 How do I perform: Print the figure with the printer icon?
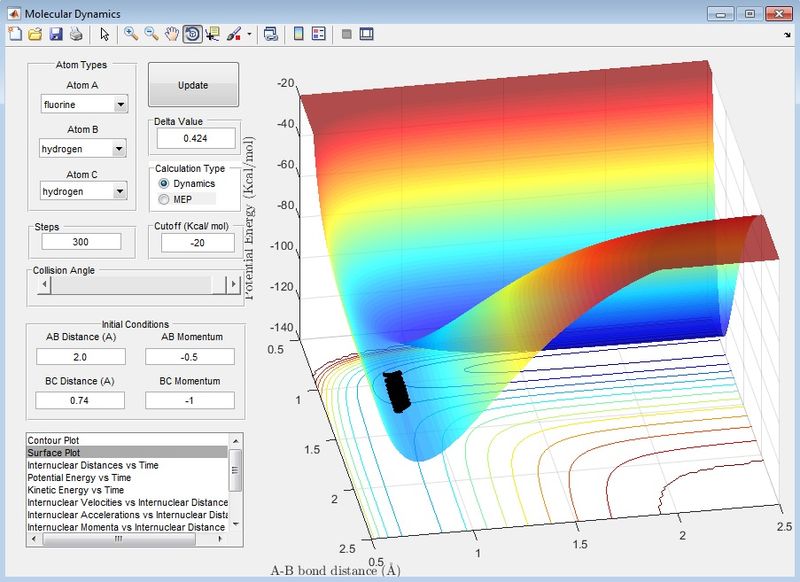pos(75,34)
